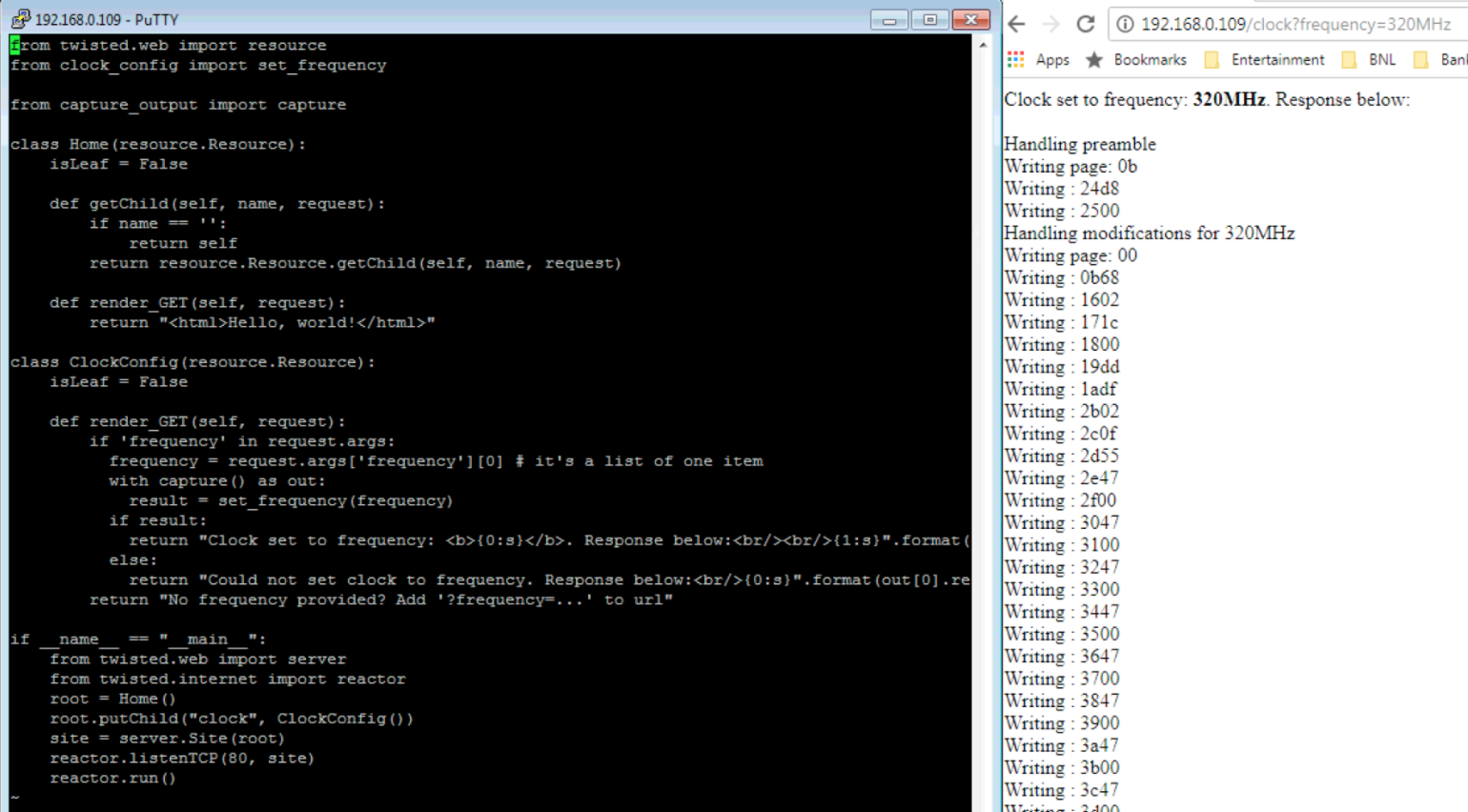Click the reactor.run() line in terminal
Image resolution: width=1468 pixels, height=812 pixels.
pyautogui.click(x=112, y=778)
